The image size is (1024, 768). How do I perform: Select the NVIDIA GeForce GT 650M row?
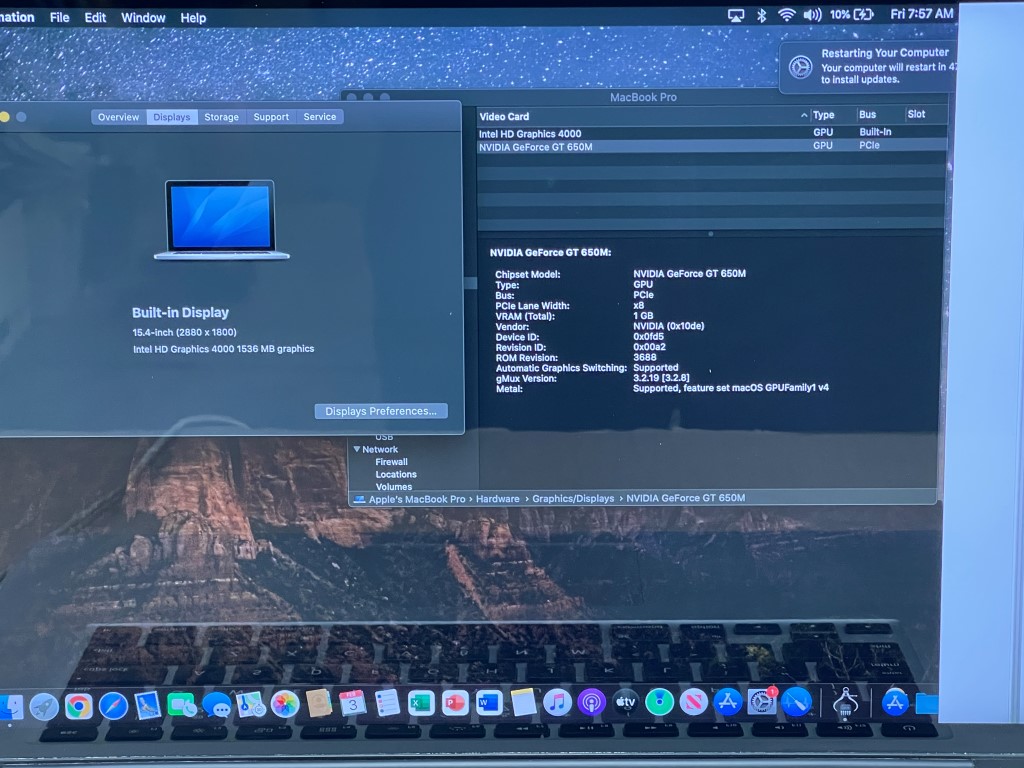pos(712,146)
